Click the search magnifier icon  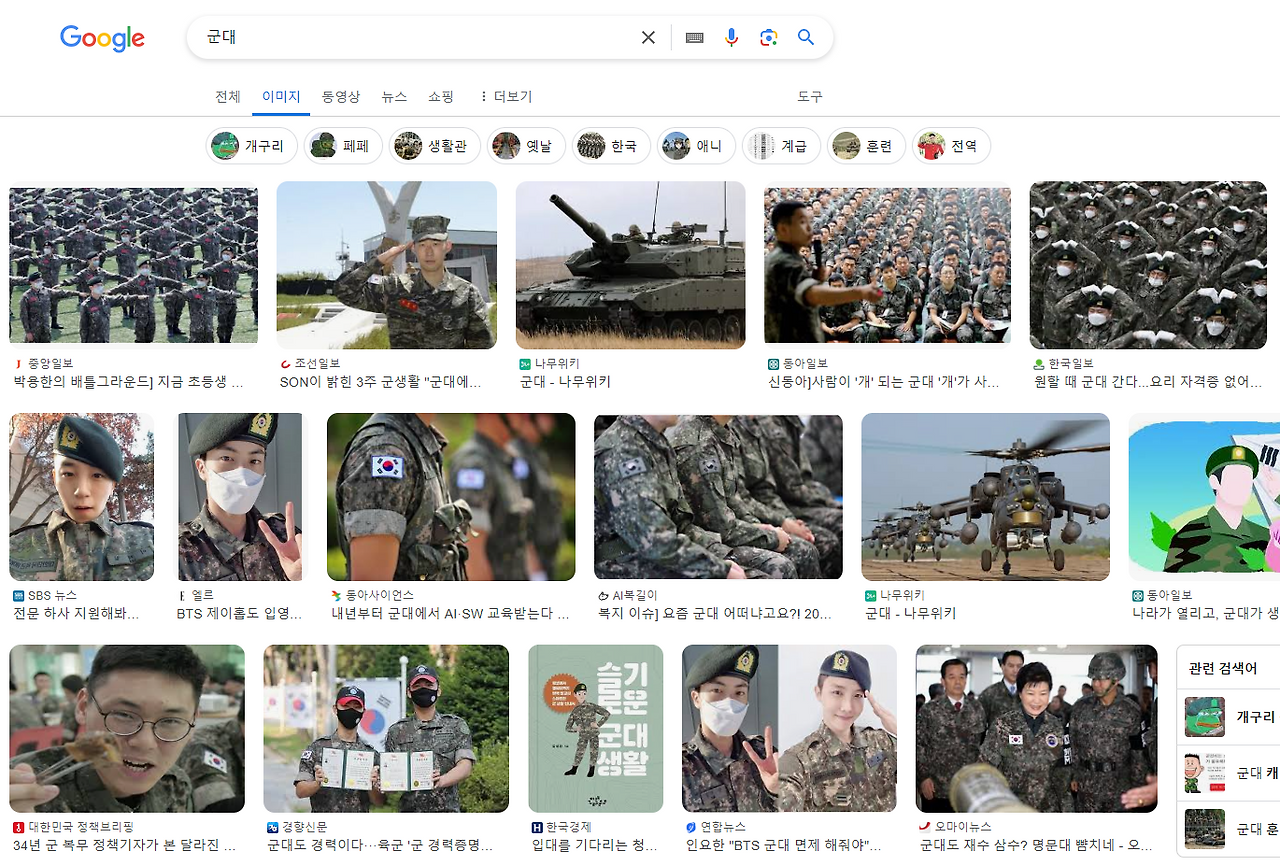806,37
